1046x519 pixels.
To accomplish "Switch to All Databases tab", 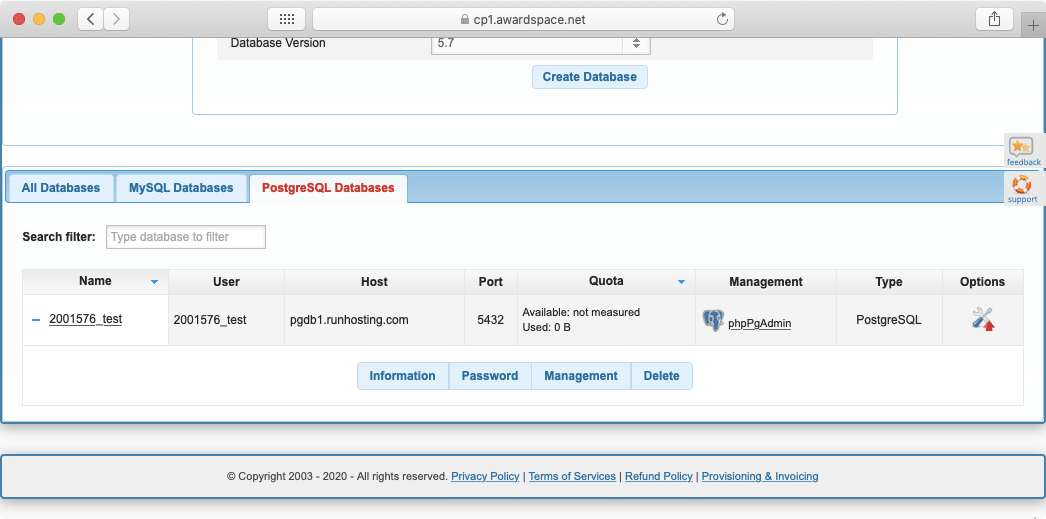I will click(61, 188).
